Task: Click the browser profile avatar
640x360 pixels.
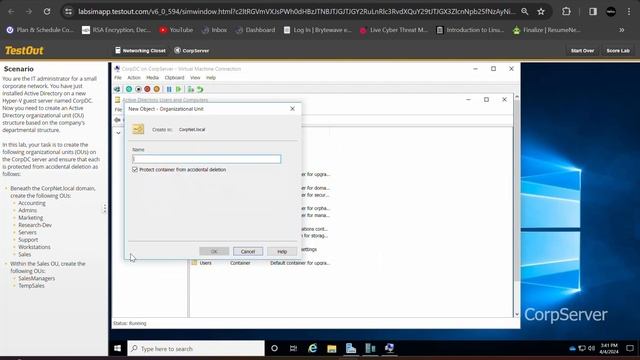Action: [x=611, y=11]
